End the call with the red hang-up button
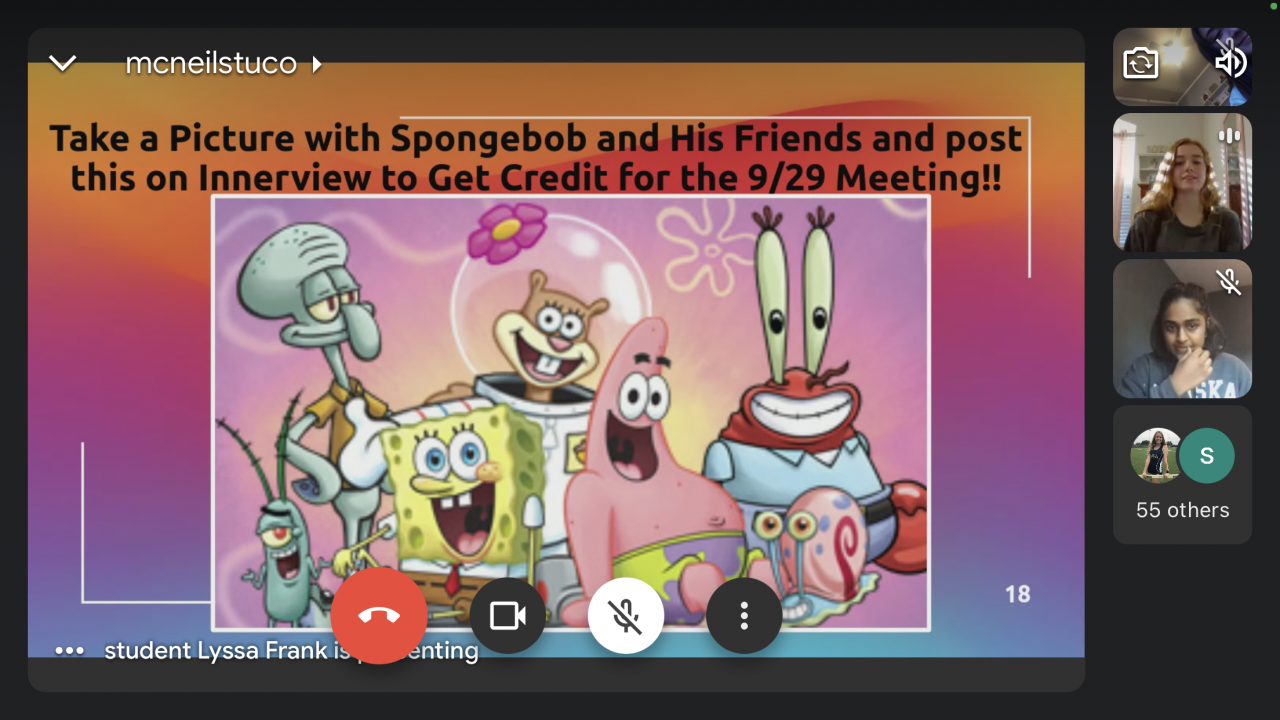Screen dimensions: 1280x720 379,616
